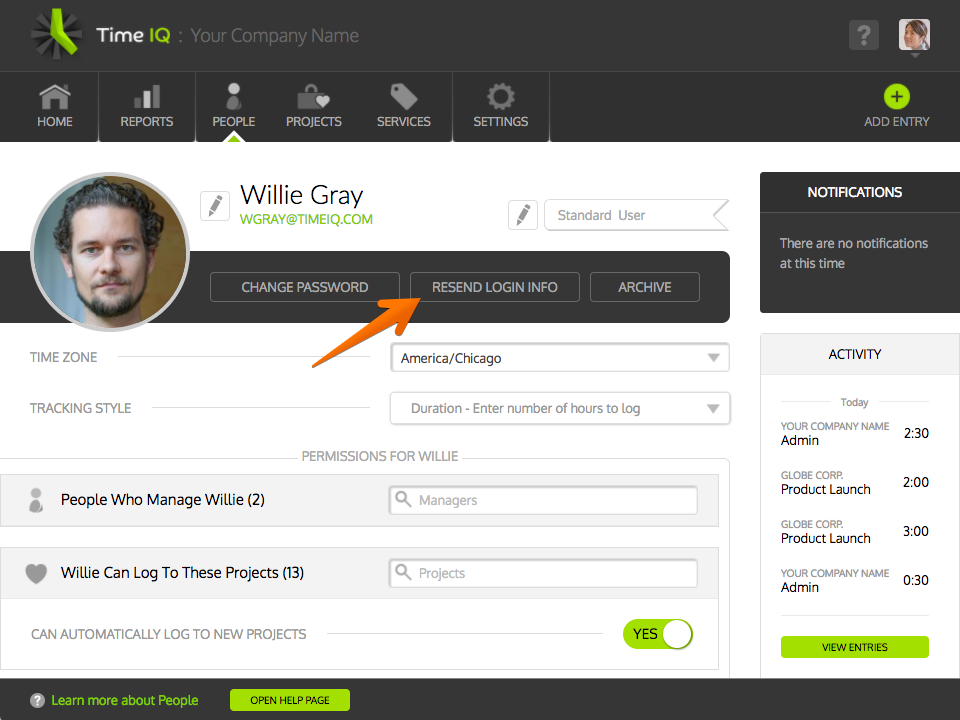Click the Settings gear icon
Screen dimensions: 960x720
pyautogui.click(x=501, y=97)
